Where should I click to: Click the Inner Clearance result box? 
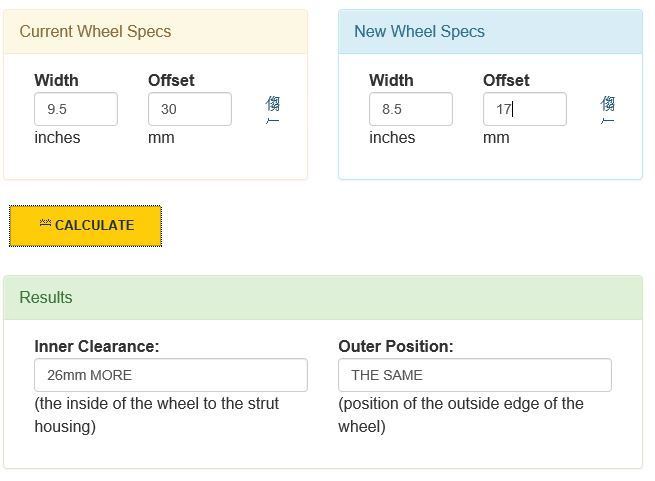click(x=170, y=375)
